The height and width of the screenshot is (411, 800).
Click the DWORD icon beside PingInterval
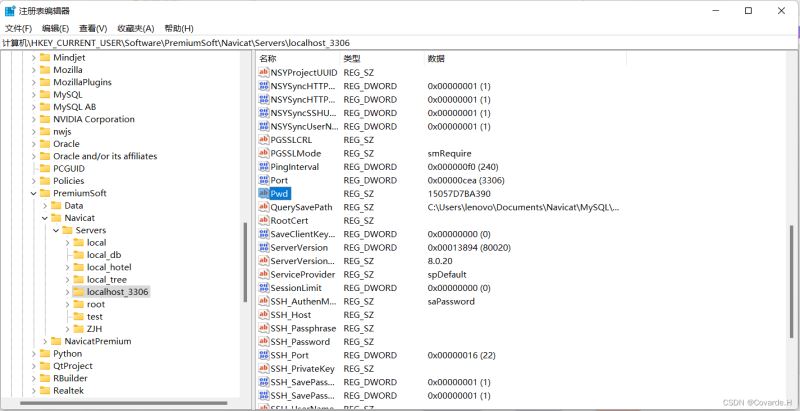(264, 167)
